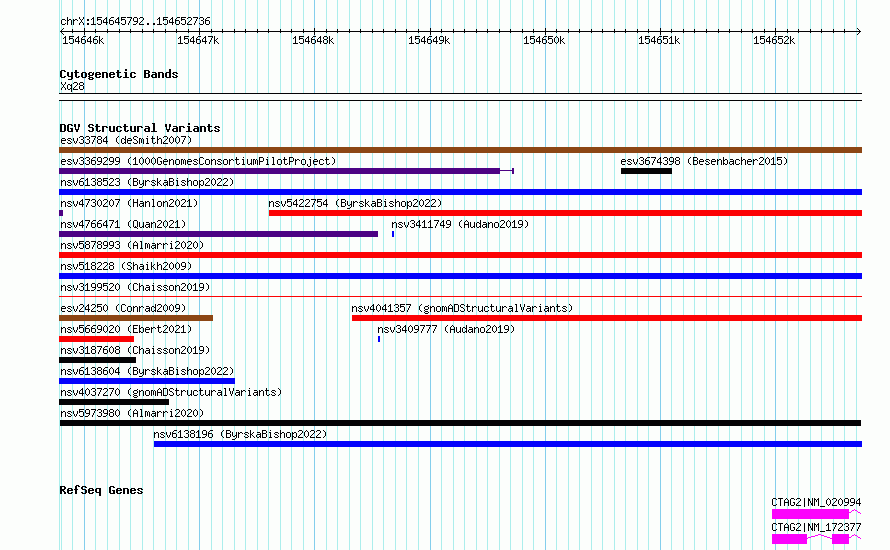Screen dimensions: 890x550
Task: Click the small blue nsv3409777 marker
Action: click(379, 339)
